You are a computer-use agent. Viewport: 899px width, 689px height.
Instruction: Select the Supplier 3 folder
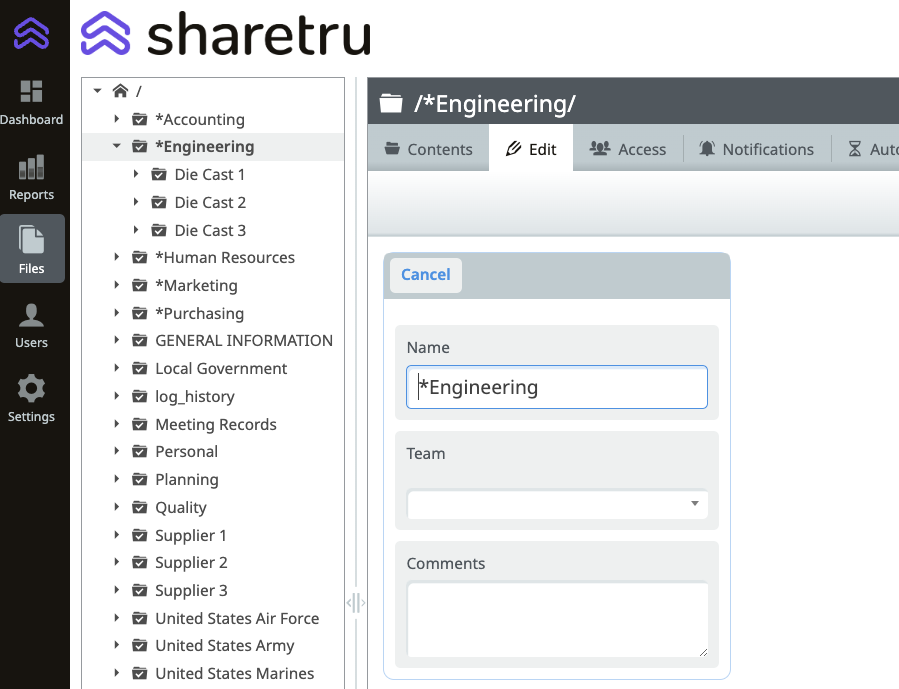point(191,590)
